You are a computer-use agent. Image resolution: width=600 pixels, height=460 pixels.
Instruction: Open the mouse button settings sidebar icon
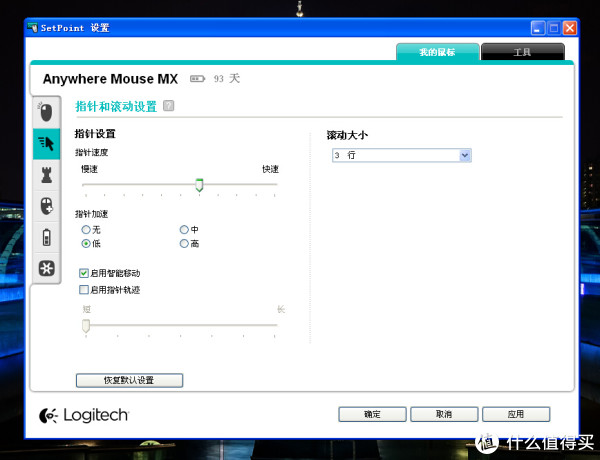point(46,113)
